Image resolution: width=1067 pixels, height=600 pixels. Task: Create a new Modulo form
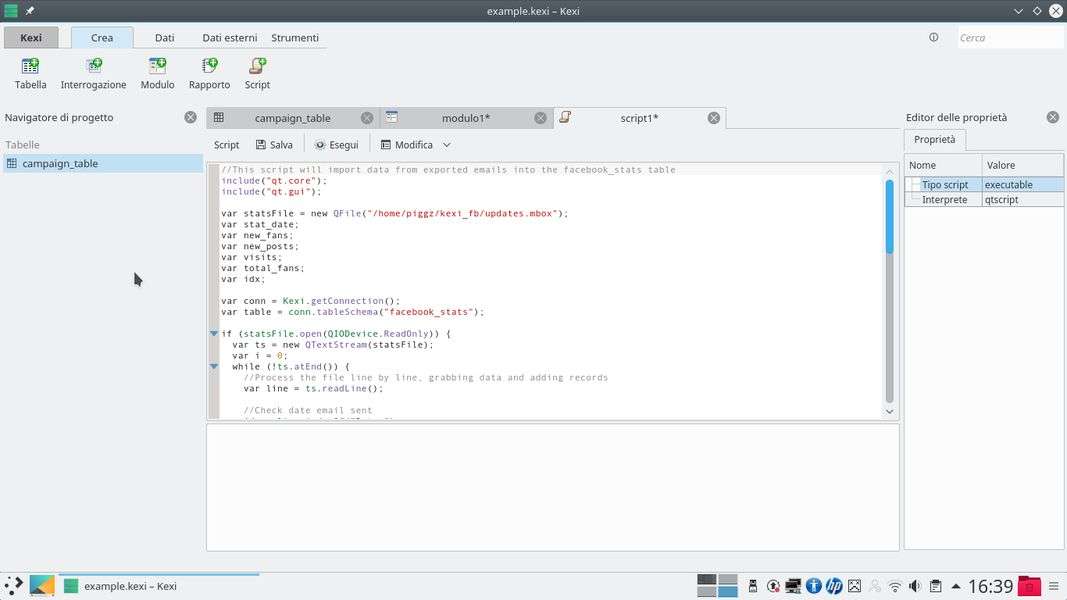tap(157, 73)
